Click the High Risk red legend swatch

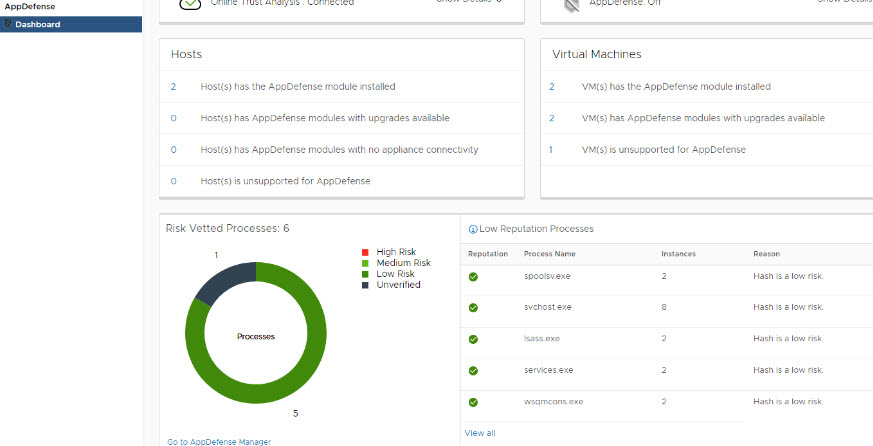click(364, 252)
